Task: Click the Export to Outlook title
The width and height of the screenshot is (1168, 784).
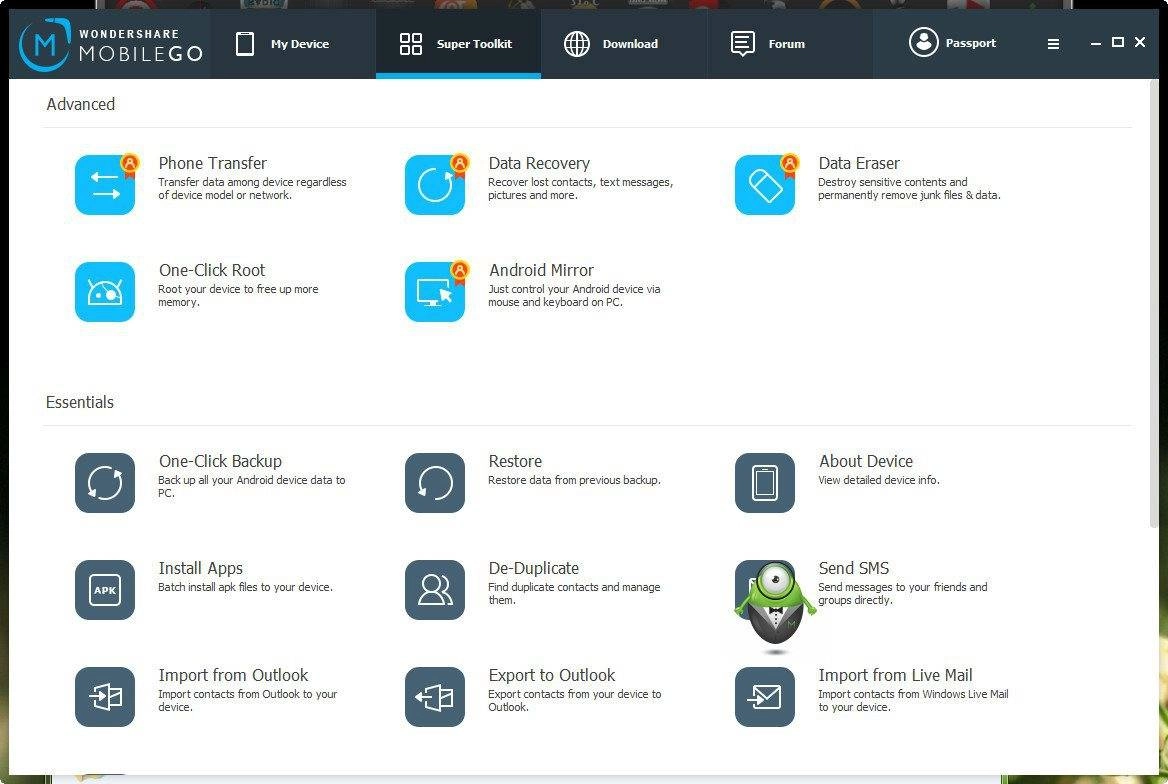Action: click(552, 675)
